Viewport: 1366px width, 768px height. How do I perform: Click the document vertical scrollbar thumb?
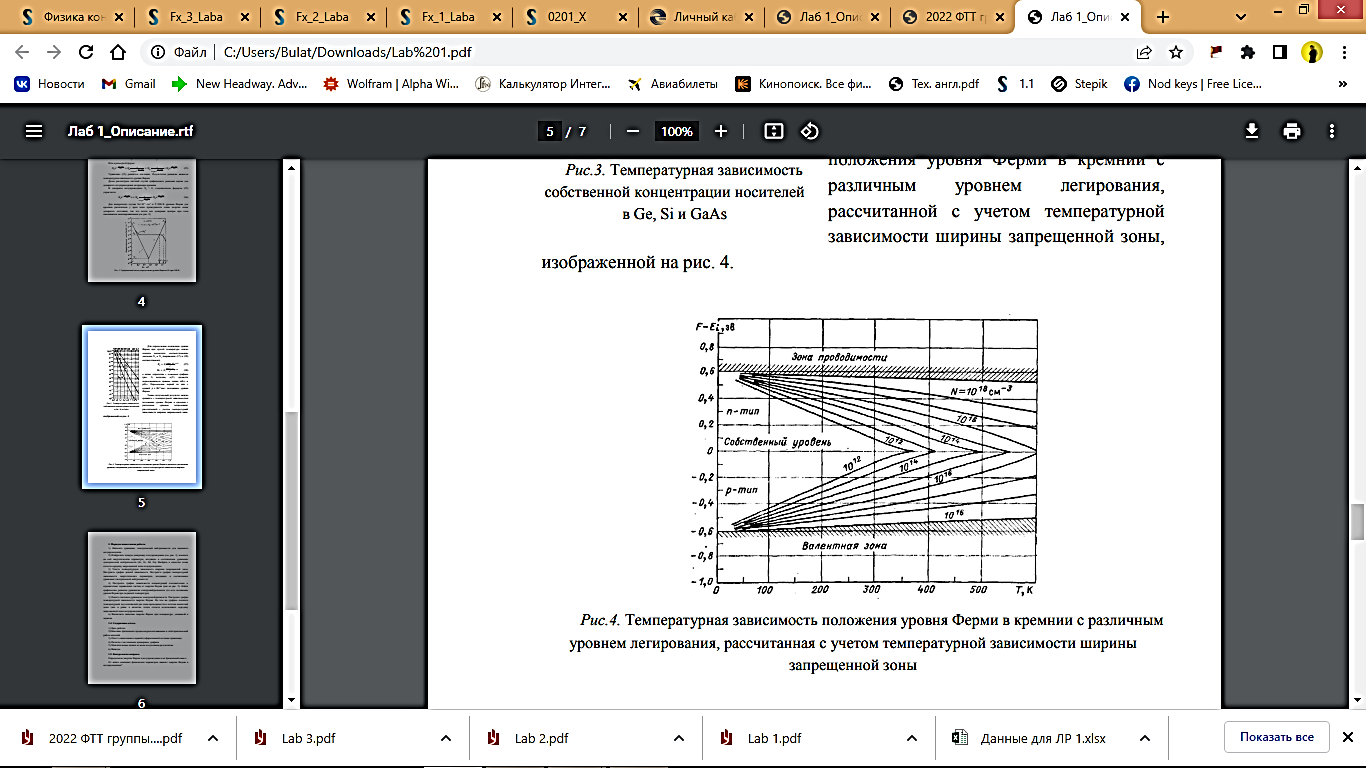(x=1357, y=523)
